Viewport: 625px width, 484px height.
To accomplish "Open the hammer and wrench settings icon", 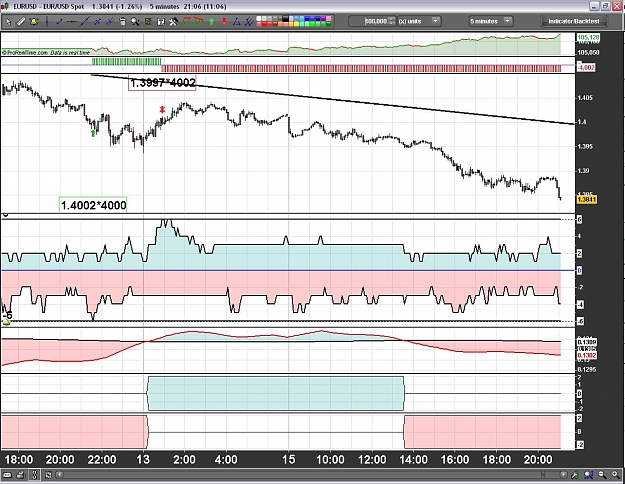I will pyautogui.click(x=173, y=22).
